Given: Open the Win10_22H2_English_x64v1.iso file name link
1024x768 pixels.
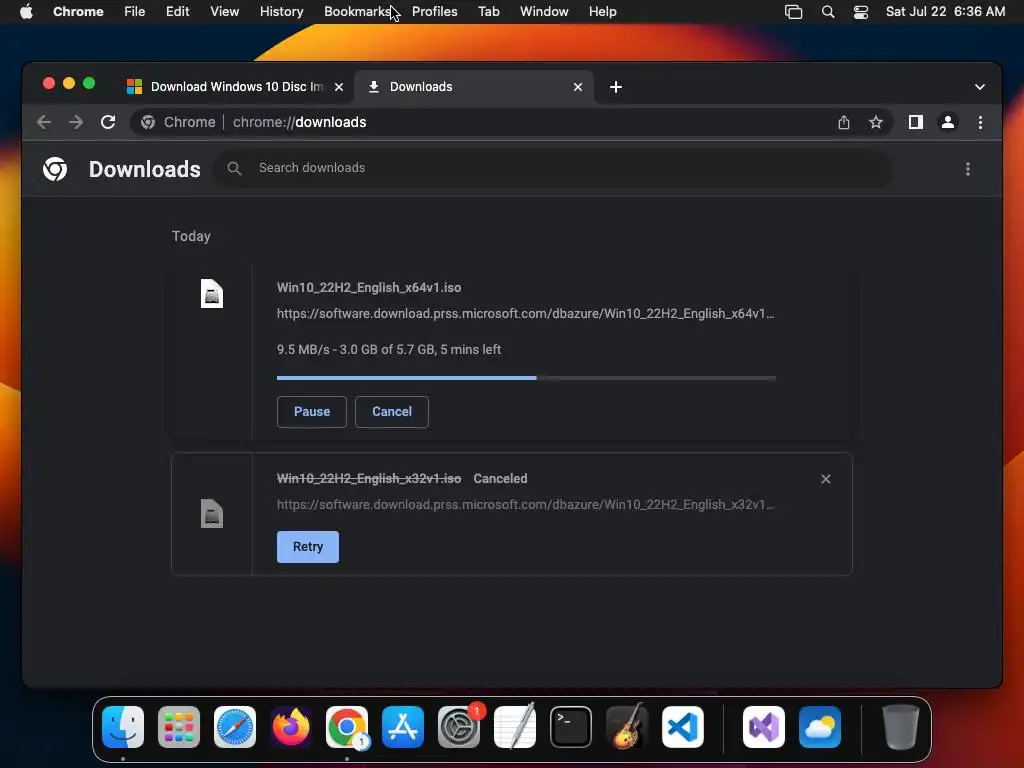Looking at the screenshot, I should pyautogui.click(x=369, y=287).
